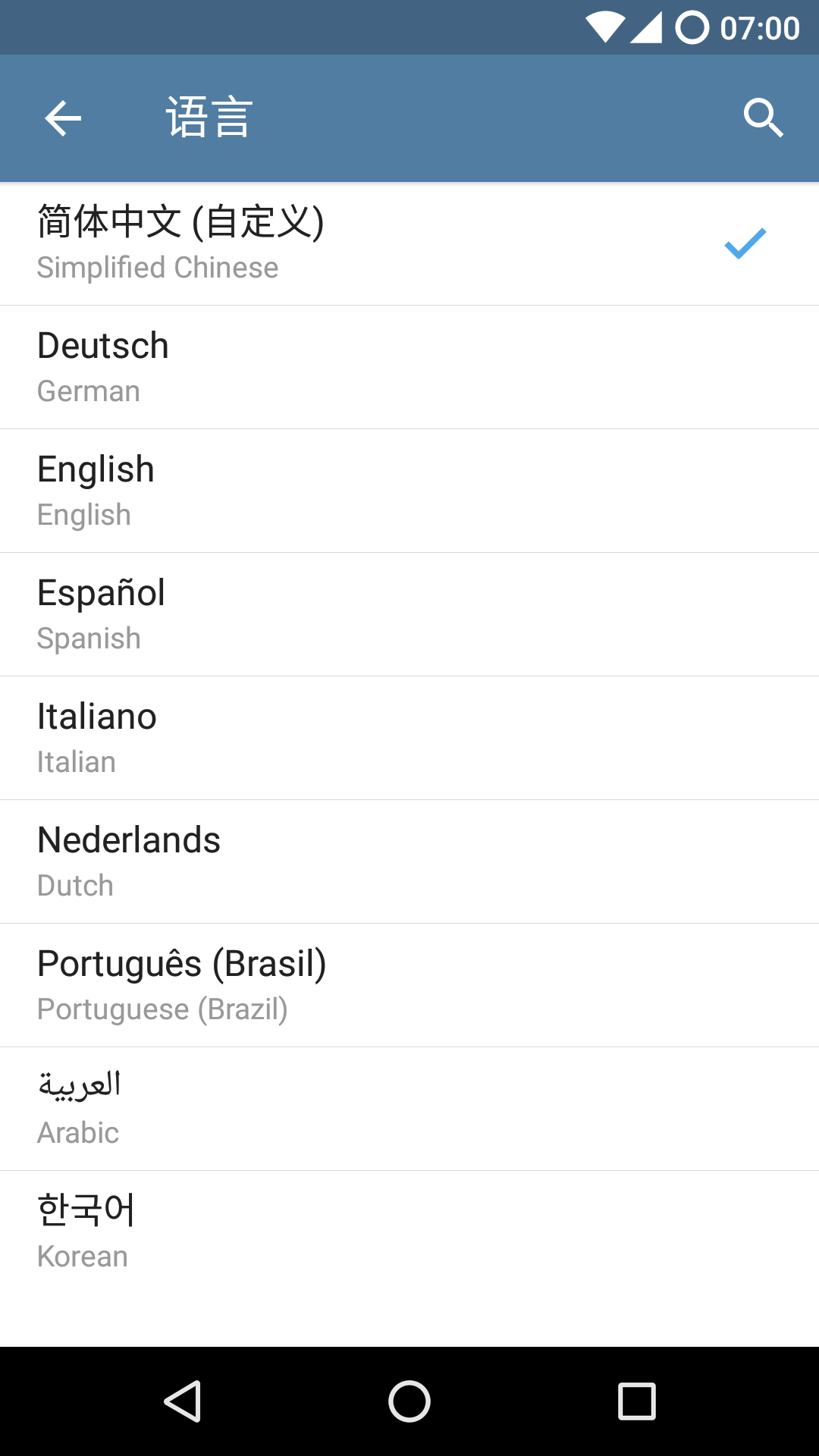The image size is (819, 1456).
Task: Tap the Android home circle button
Action: tap(409, 1401)
